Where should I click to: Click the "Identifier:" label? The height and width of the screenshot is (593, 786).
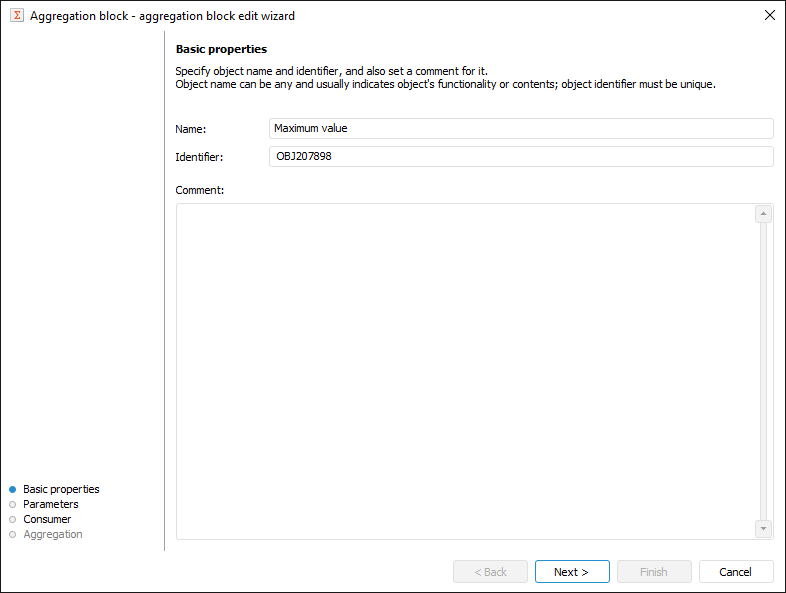[x=199, y=157]
